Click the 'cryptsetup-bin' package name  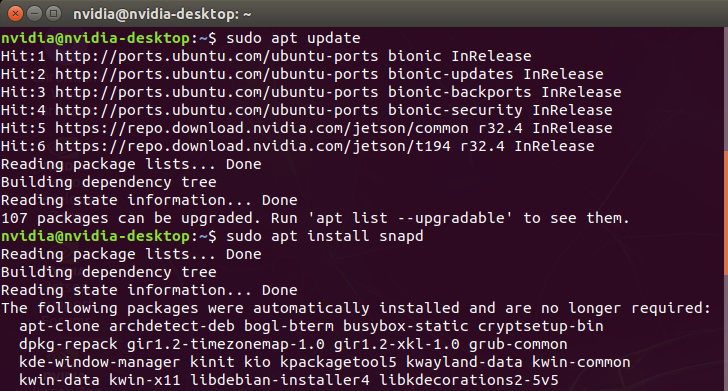541,326
